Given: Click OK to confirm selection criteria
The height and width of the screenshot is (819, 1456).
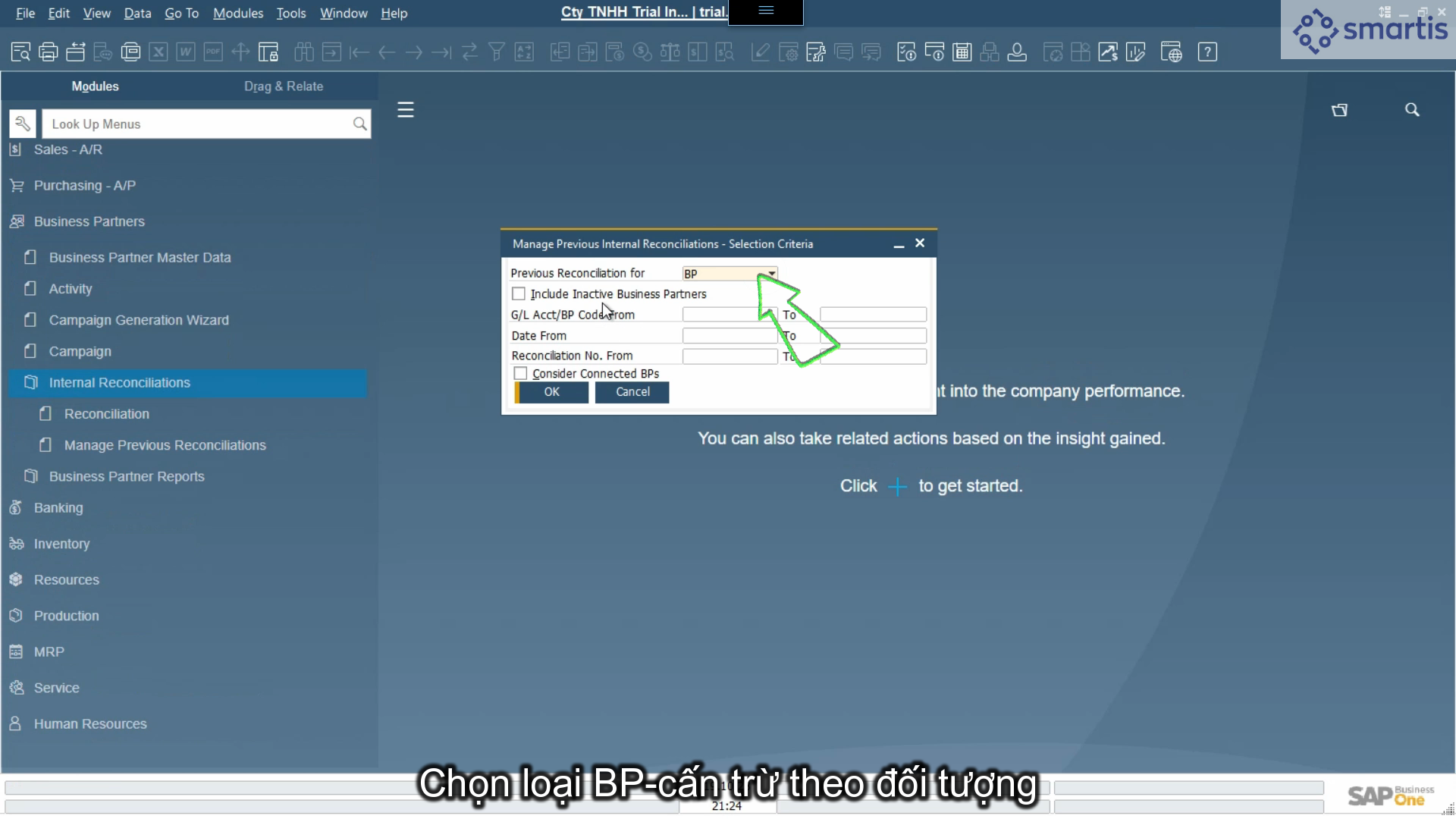Looking at the screenshot, I should (x=551, y=391).
